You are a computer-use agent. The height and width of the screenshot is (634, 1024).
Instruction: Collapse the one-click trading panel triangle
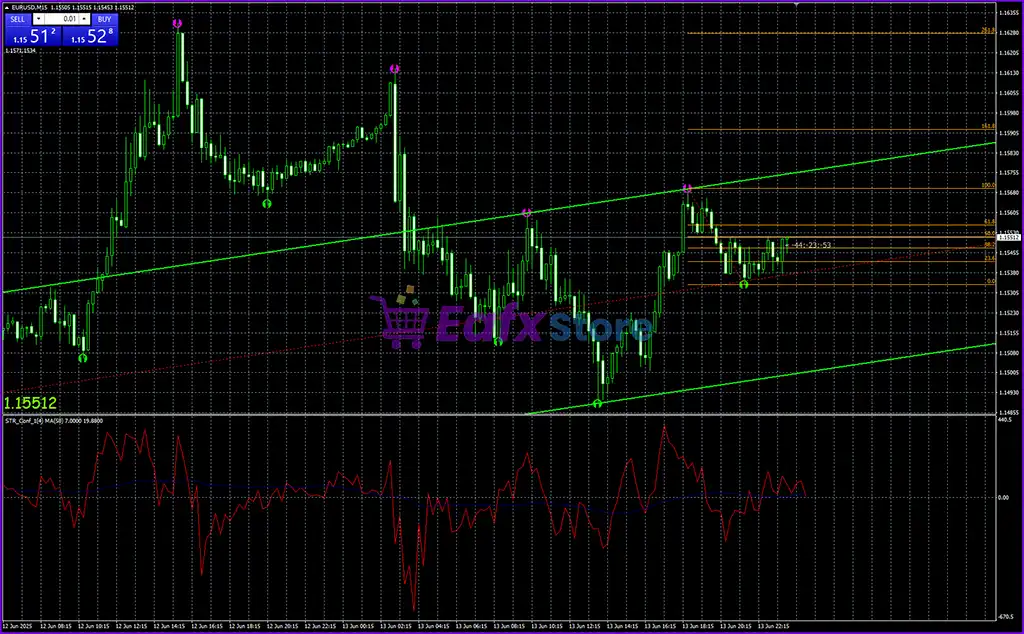point(7,8)
